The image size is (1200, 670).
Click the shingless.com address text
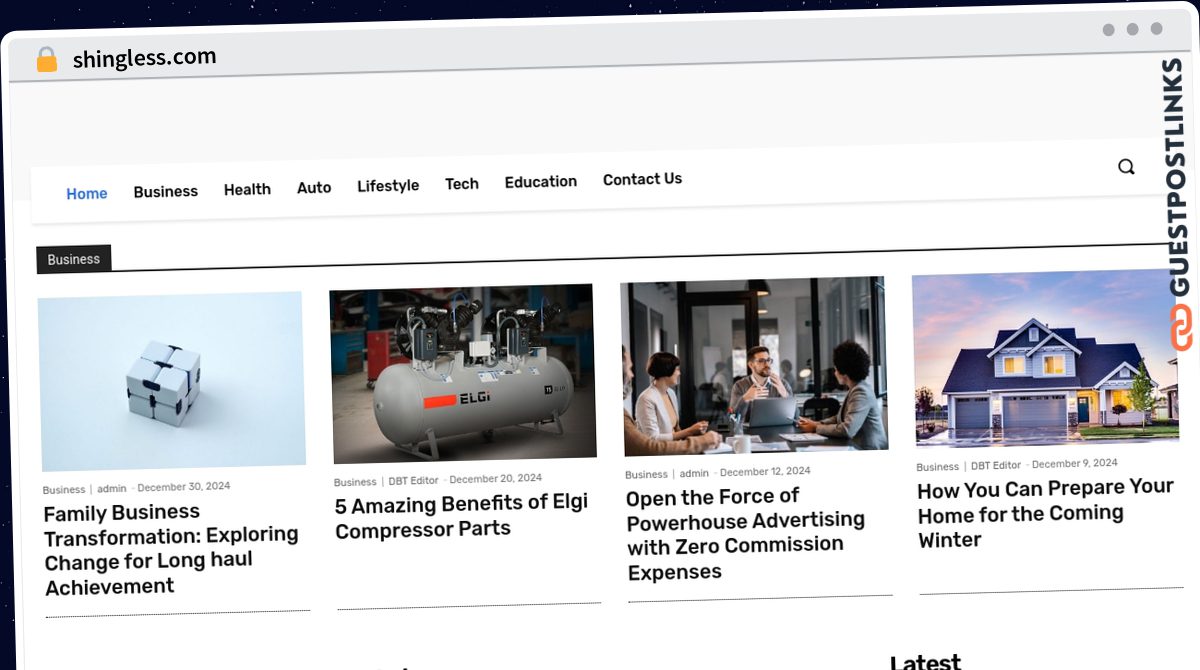tap(145, 58)
